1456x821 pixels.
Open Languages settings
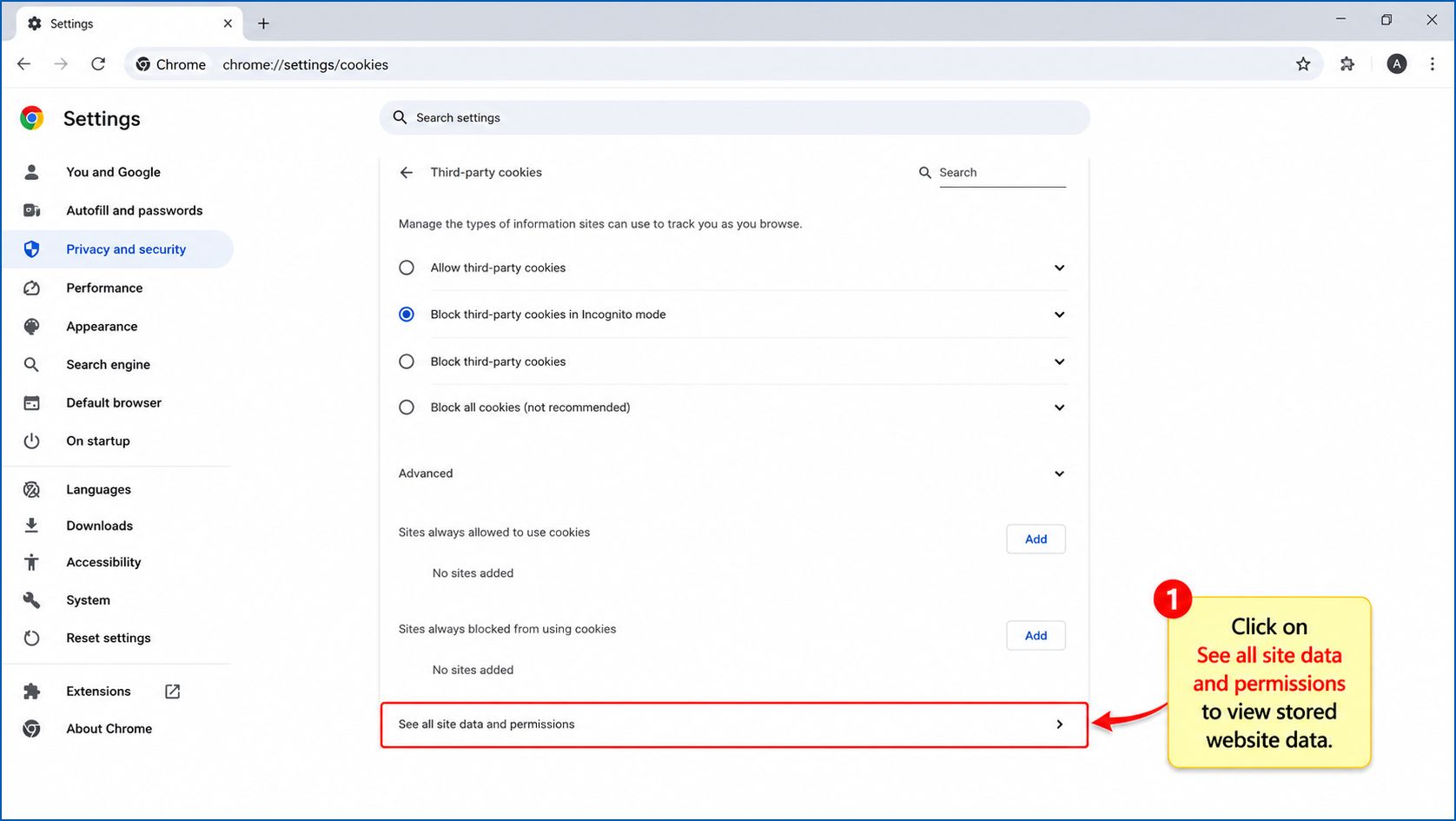click(x=98, y=490)
